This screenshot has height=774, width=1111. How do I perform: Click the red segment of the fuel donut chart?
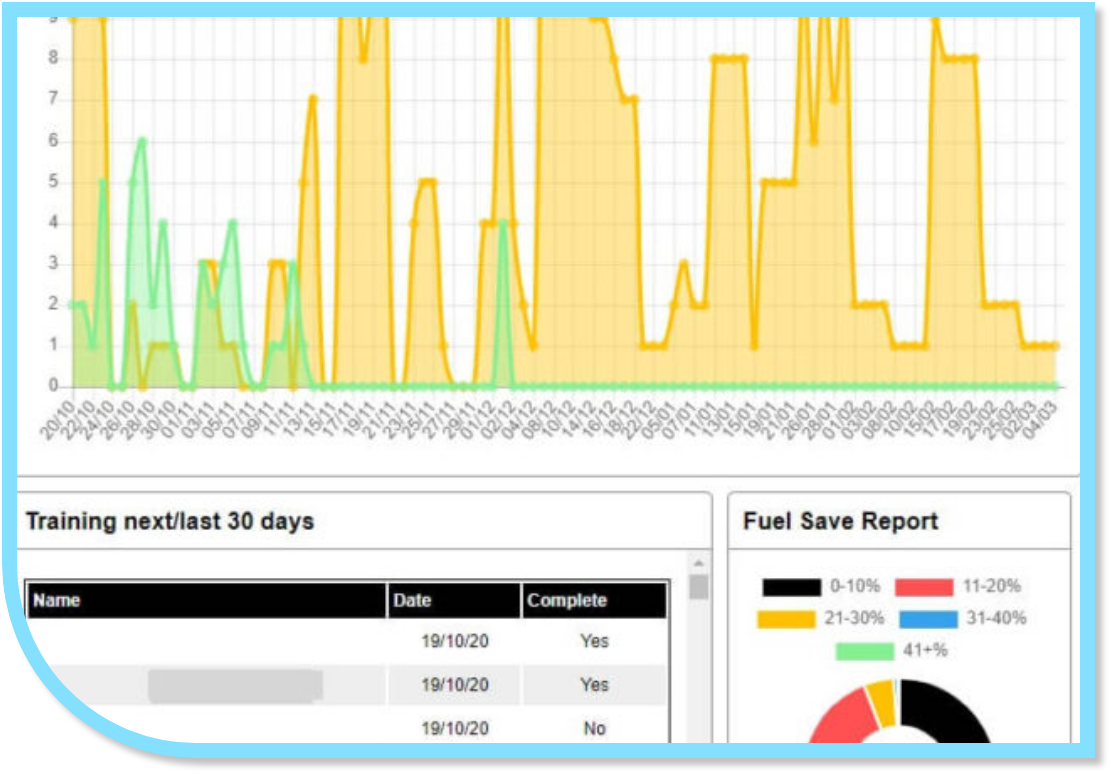847,717
